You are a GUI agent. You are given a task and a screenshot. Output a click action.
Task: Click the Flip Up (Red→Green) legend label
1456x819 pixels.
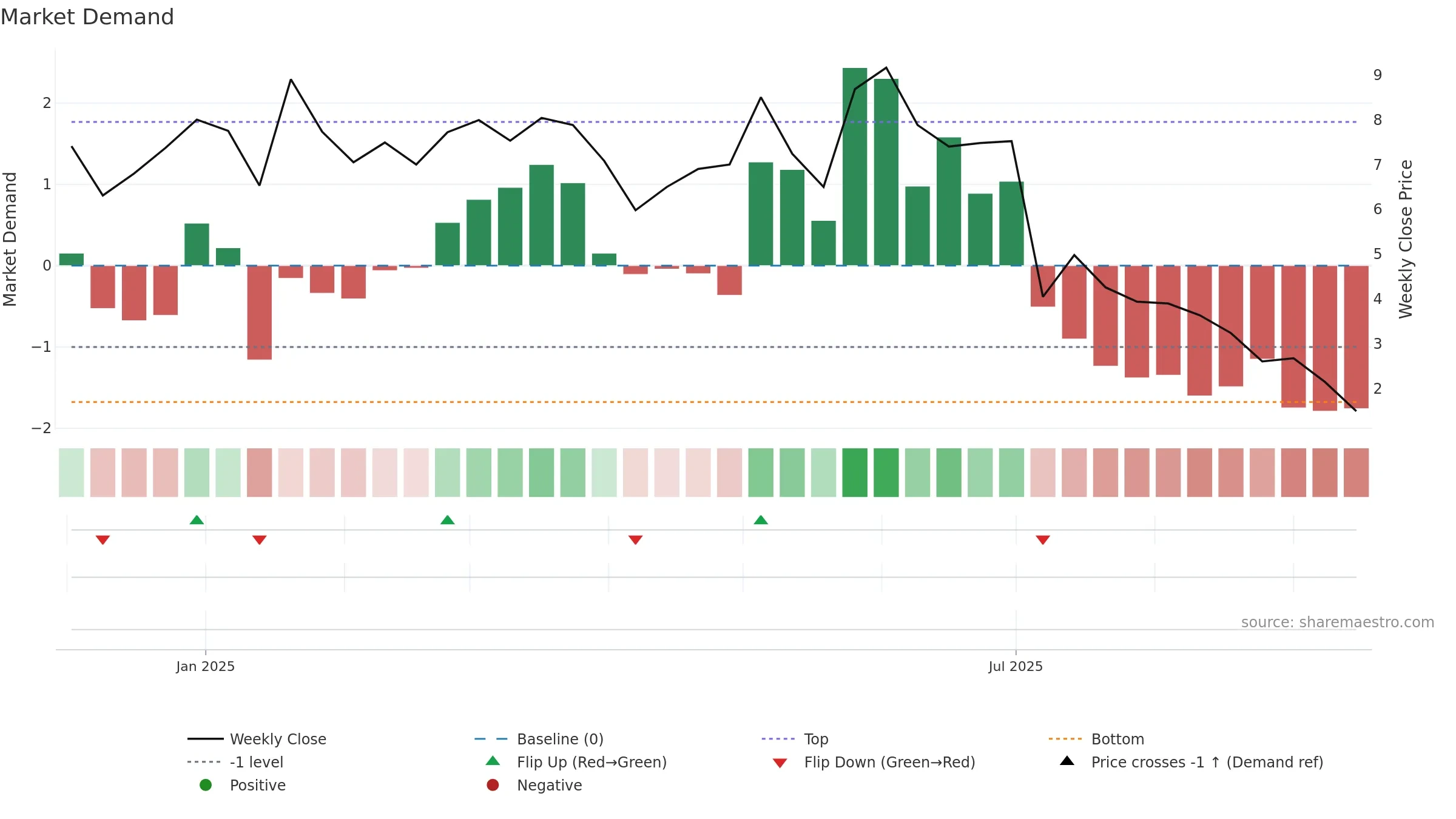tap(591, 762)
